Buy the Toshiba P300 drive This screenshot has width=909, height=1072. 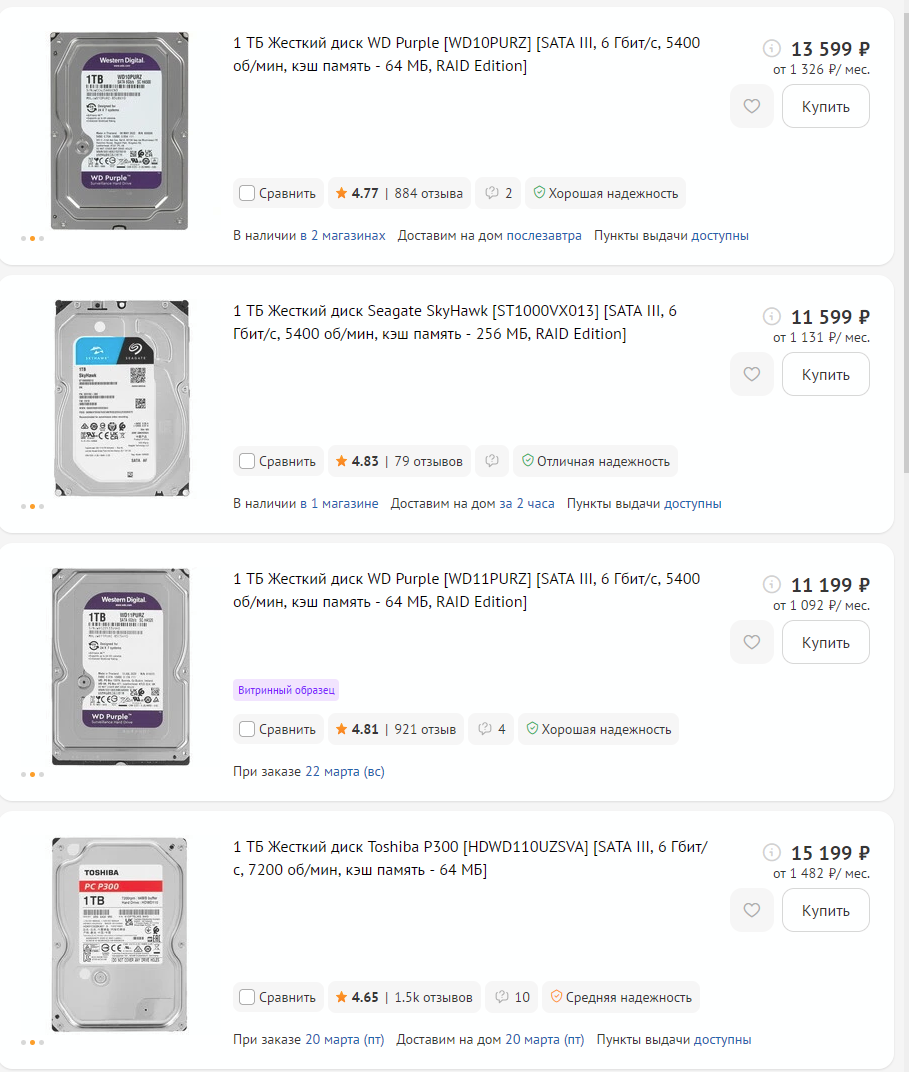[825, 910]
